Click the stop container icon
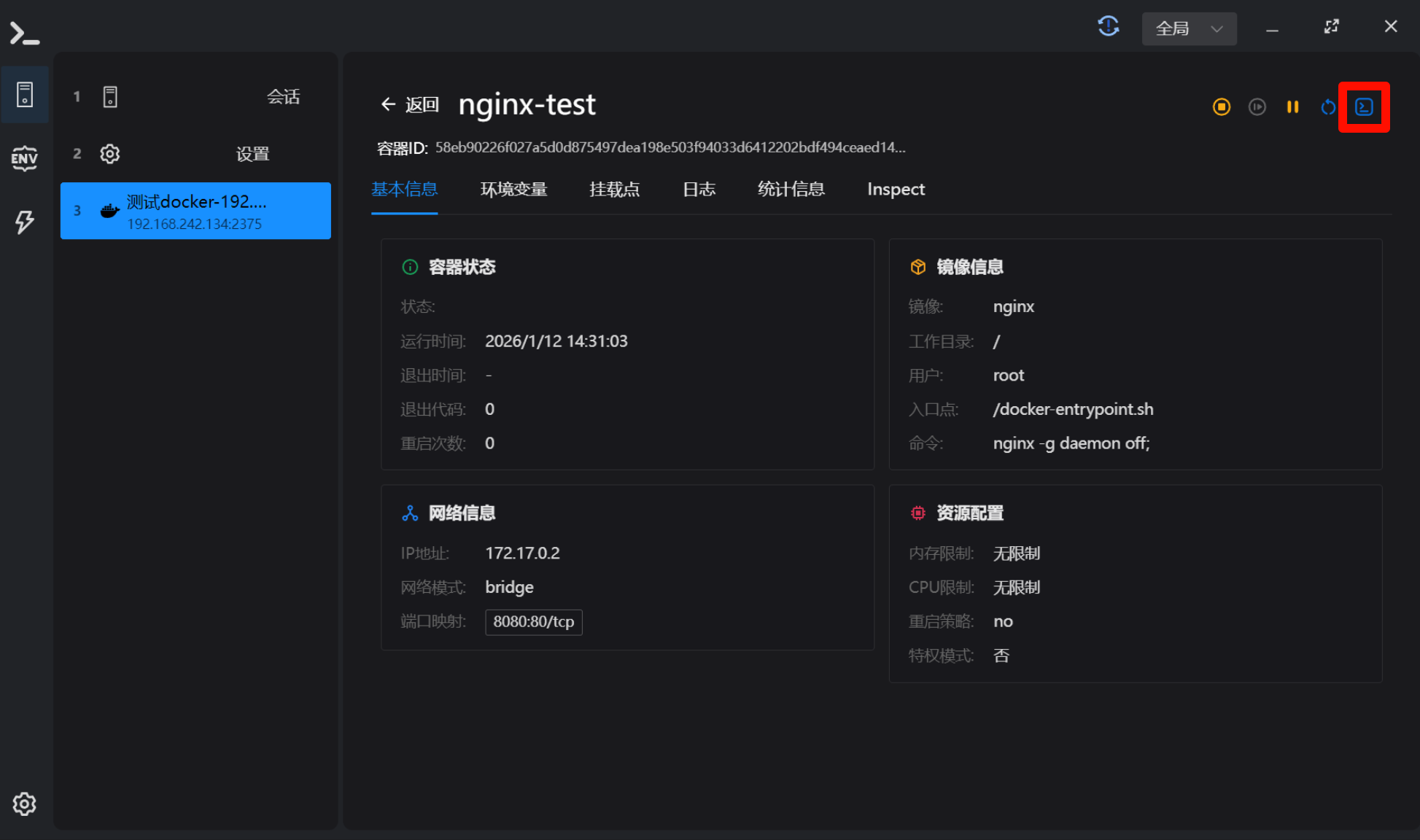Viewport: 1420px width, 840px height. 1222,107
